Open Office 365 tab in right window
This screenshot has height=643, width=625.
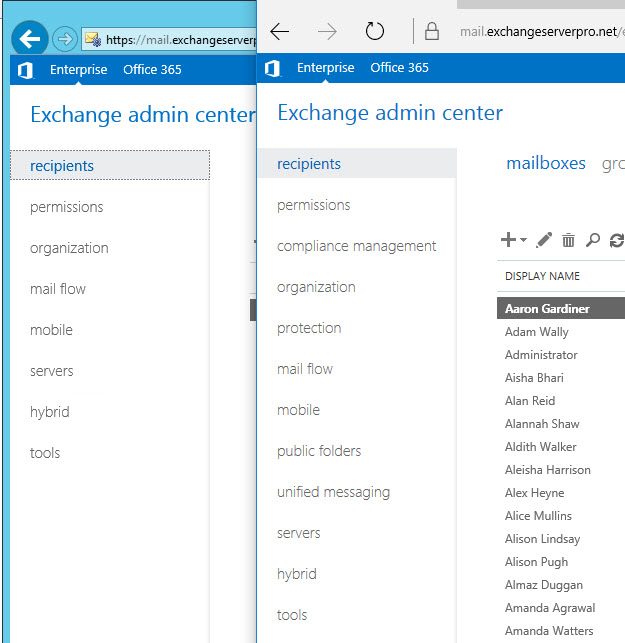coord(399,68)
